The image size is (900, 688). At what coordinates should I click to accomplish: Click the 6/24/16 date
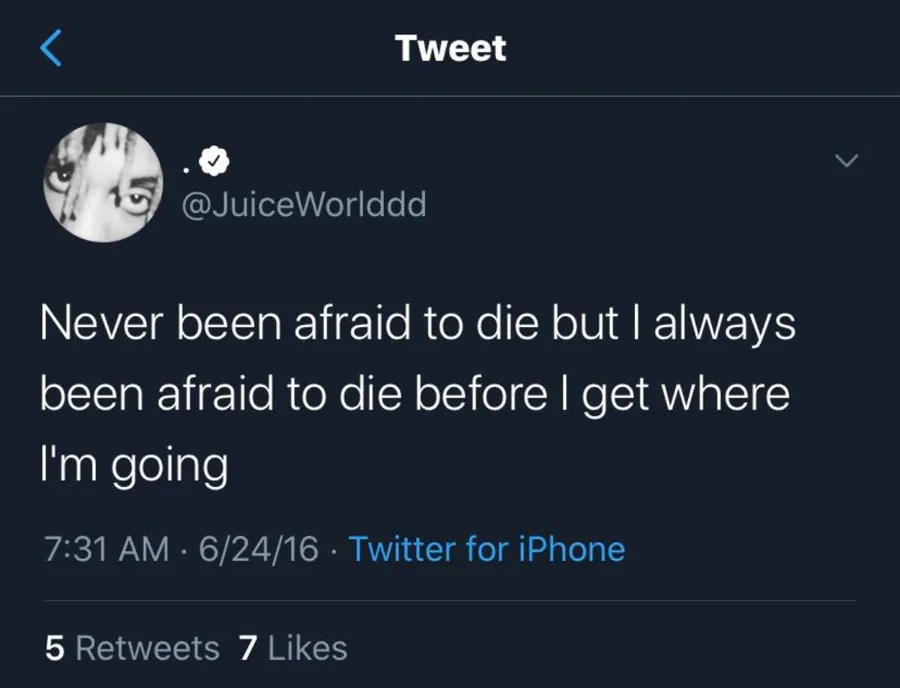[258, 549]
